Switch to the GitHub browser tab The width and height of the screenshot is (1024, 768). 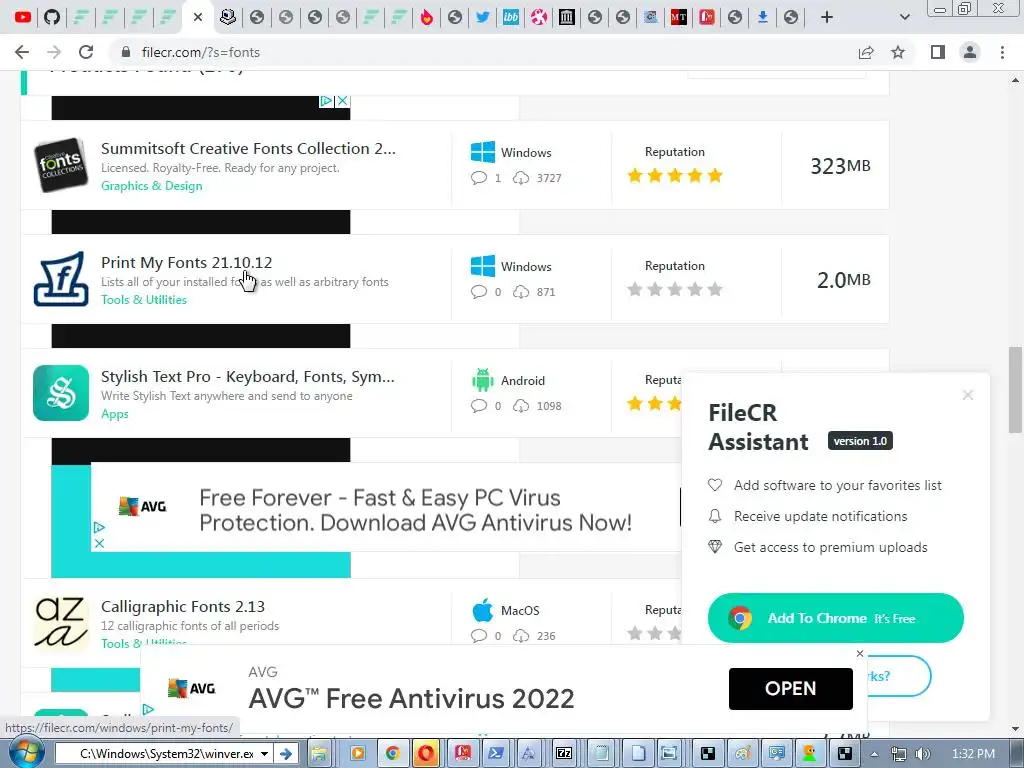point(52,17)
